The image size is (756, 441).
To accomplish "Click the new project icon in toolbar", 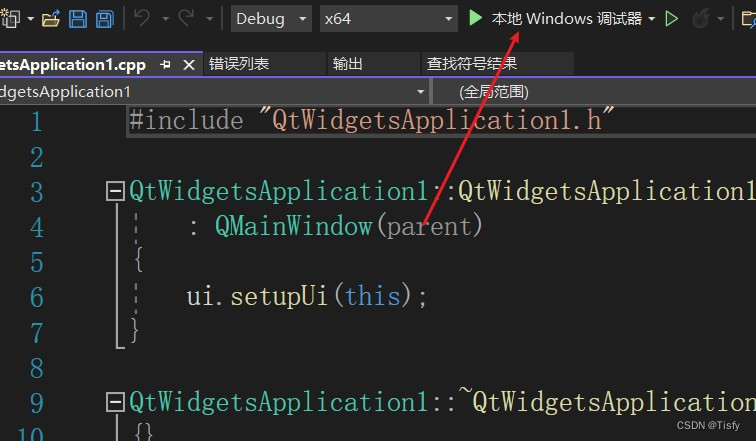I will 11,19.
